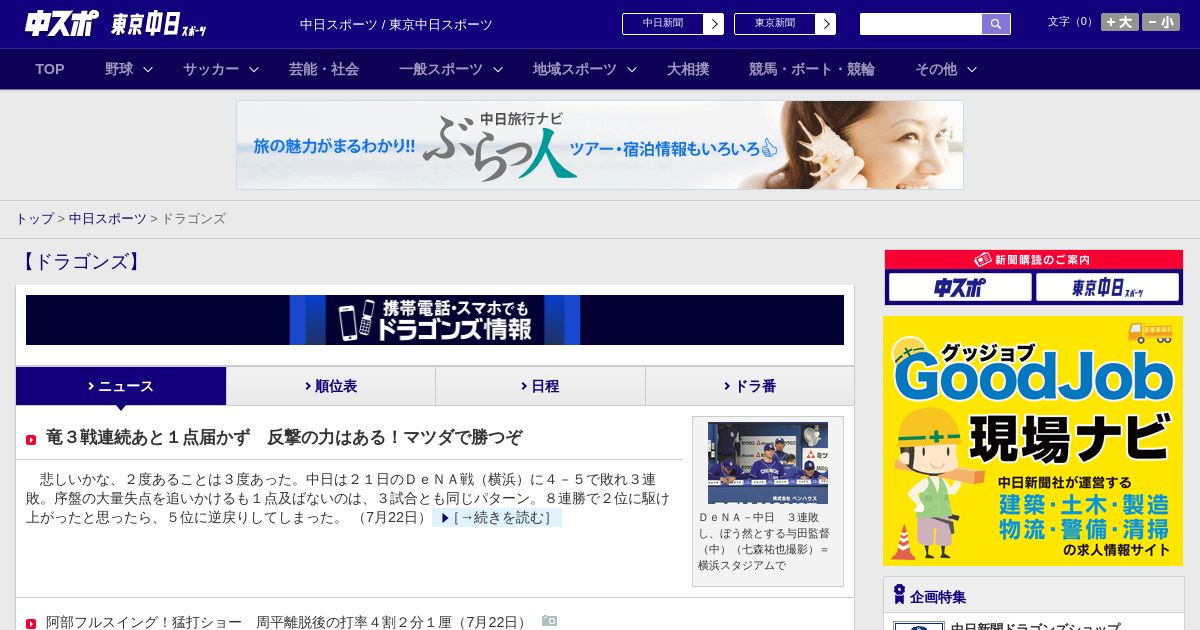The height and width of the screenshot is (630, 1200).
Task: Click the 中スポ logo in header
Action: [62, 23]
